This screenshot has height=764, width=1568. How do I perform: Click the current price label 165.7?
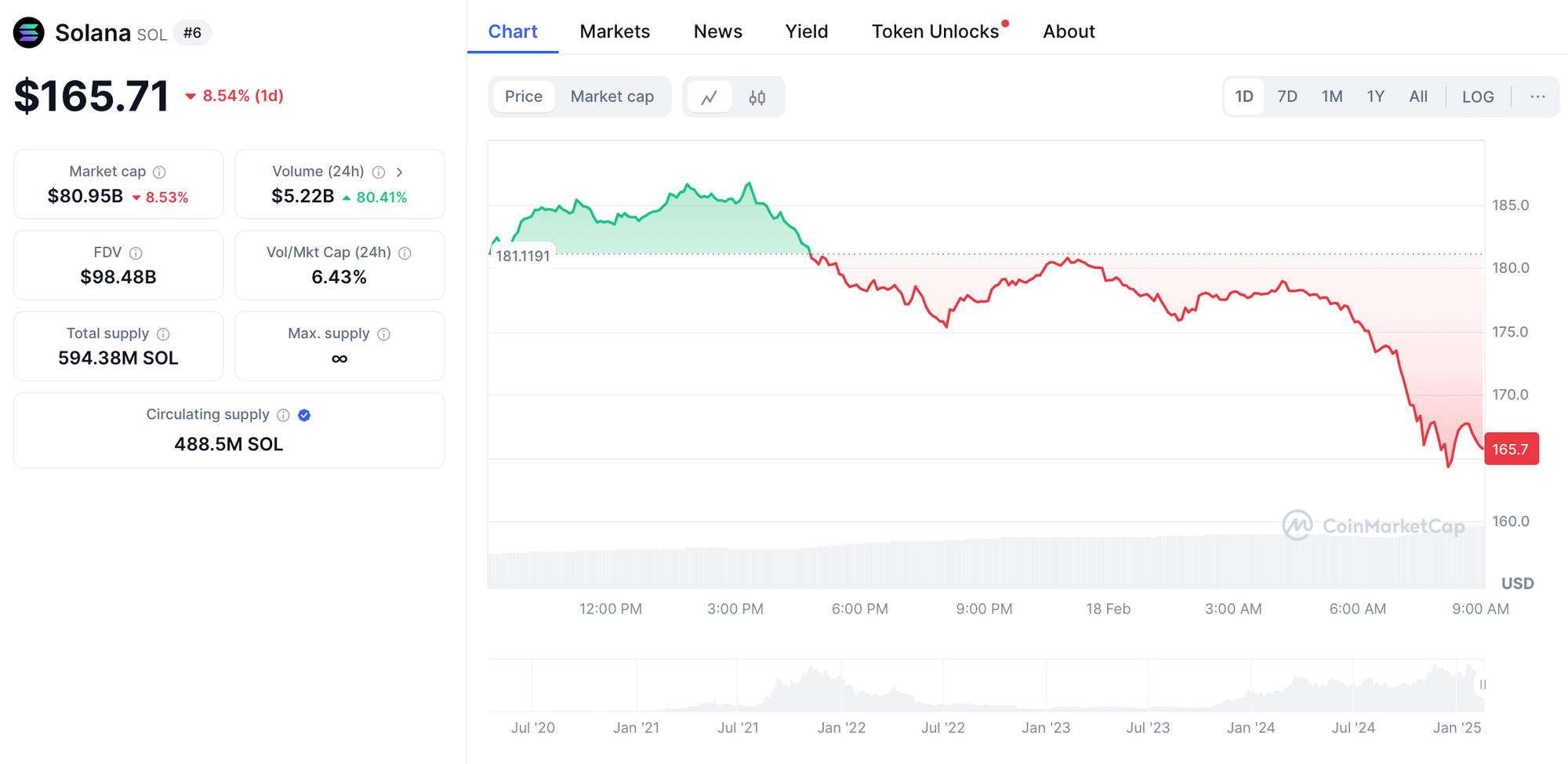tap(1512, 449)
